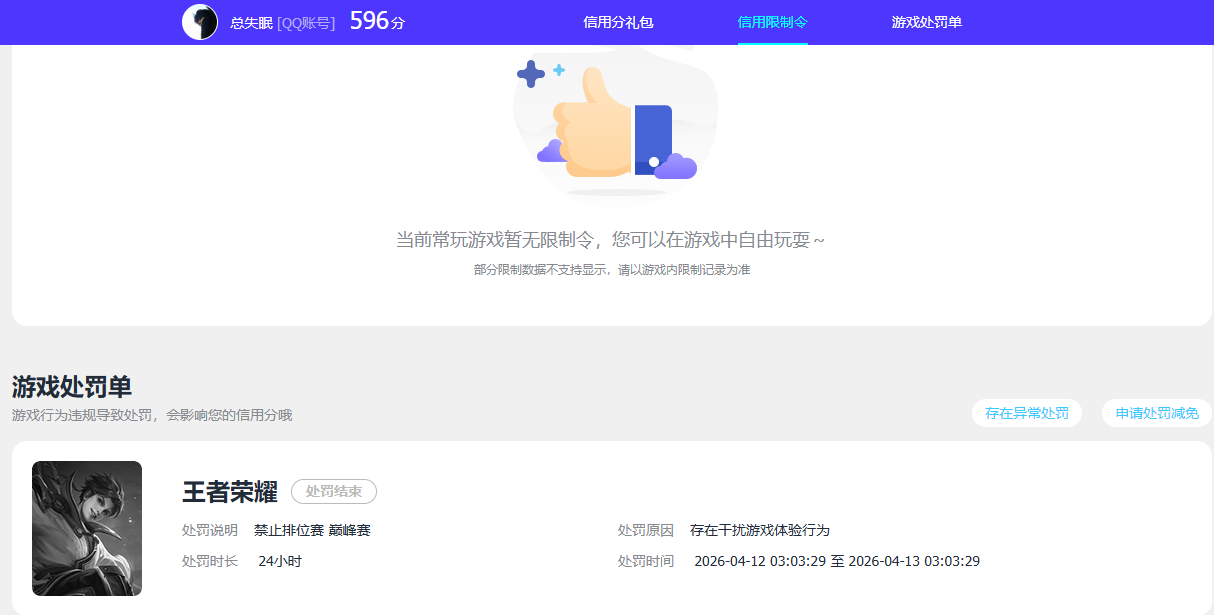Open the 信用分礼包 tab
The image size is (1214, 615).
pos(618,22)
